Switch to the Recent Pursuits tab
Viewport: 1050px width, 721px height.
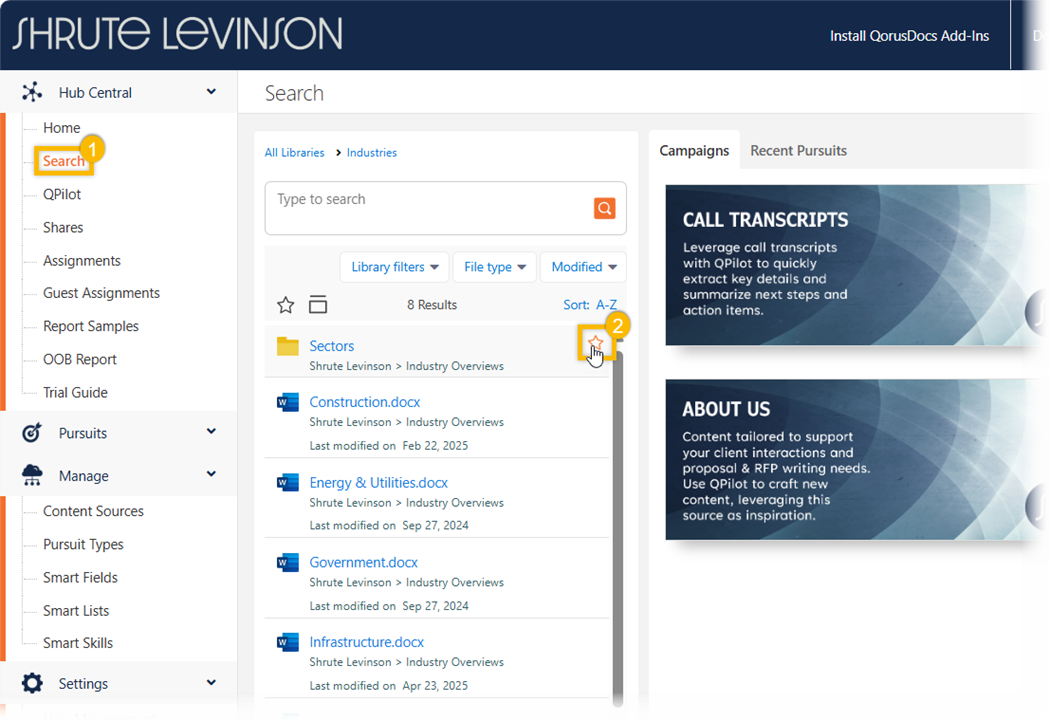click(x=798, y=151)
